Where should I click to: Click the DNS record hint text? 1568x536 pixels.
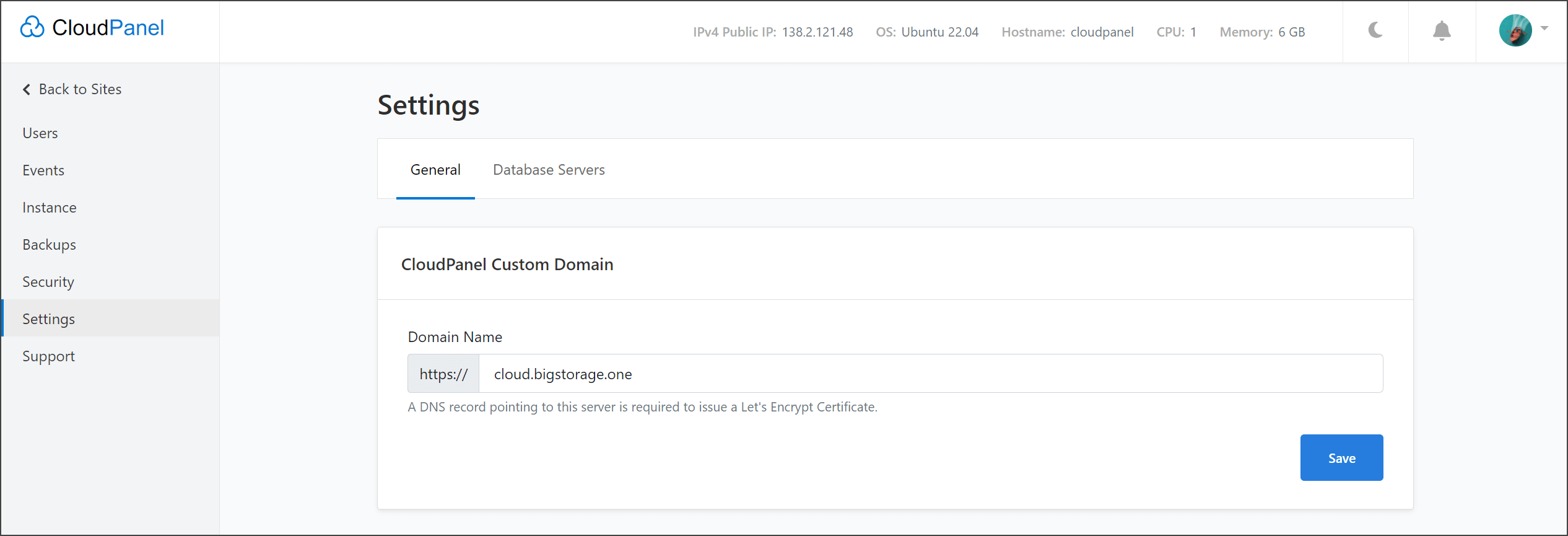click(x=642, y=407)
